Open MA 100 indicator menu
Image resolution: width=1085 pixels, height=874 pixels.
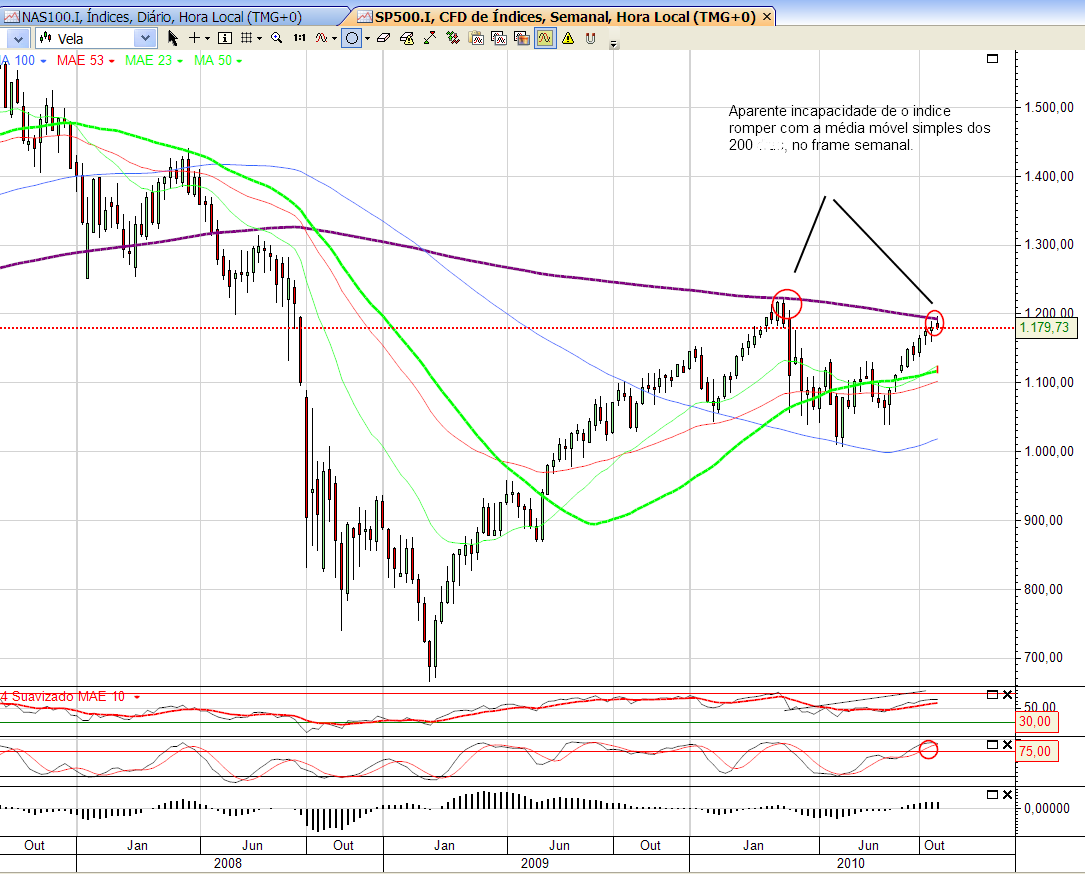pyautogui.click(x=43, y=61)
